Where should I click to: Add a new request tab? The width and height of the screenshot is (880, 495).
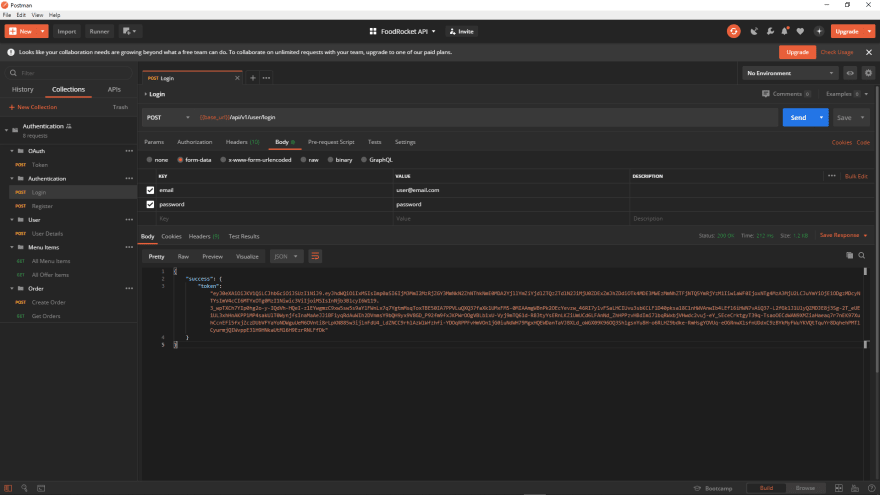(x=253, y=78)
